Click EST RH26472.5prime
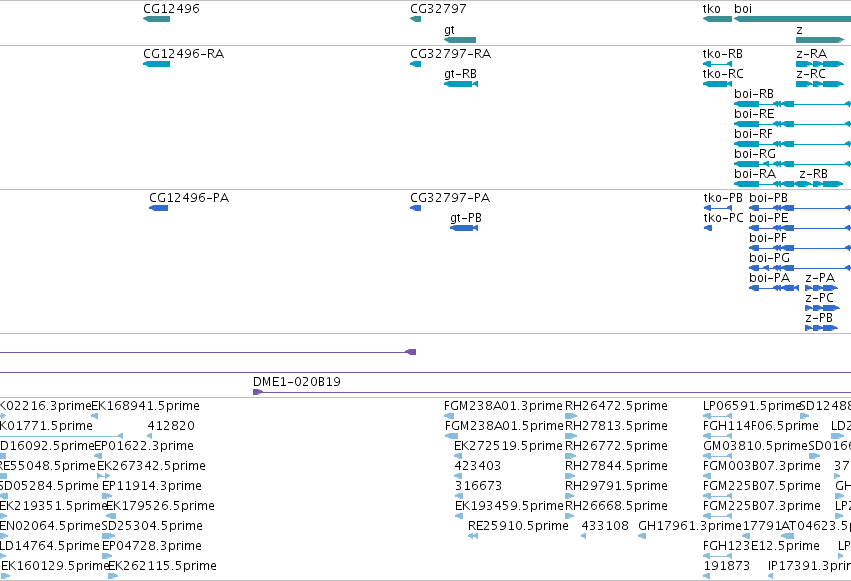The image size is (851, 581). [x=571, y=417]
